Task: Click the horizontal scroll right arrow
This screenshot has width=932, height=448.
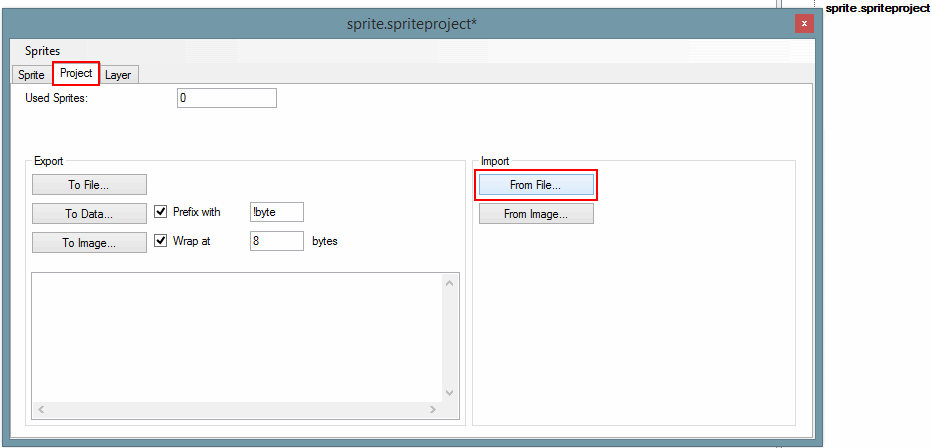Action: point(432,410)
